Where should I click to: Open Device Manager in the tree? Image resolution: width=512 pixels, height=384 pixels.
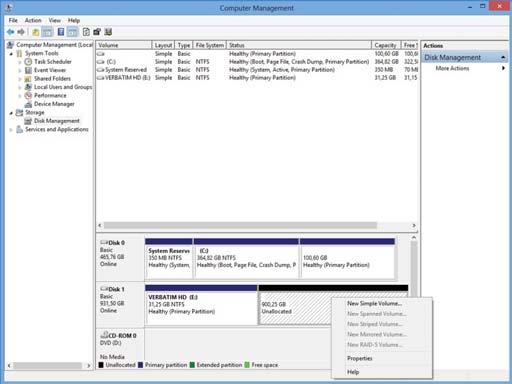[x=54, y=104]
